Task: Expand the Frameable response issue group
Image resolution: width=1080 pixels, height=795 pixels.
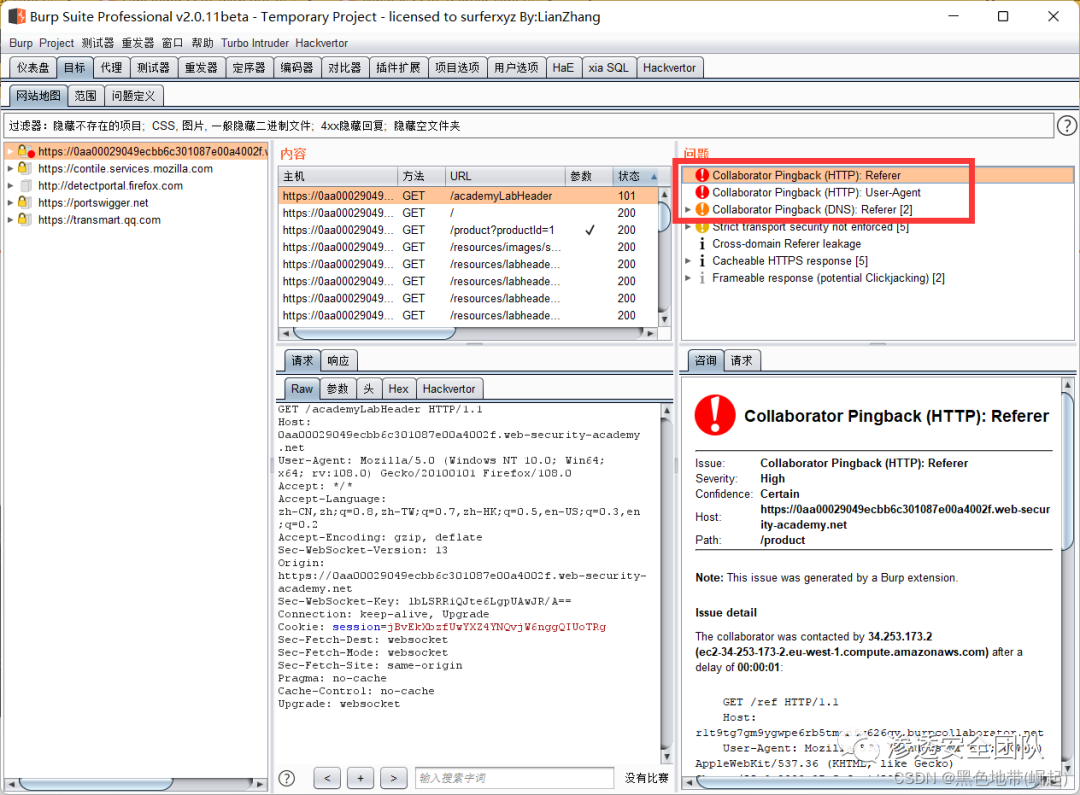Action: pos(687,278)
